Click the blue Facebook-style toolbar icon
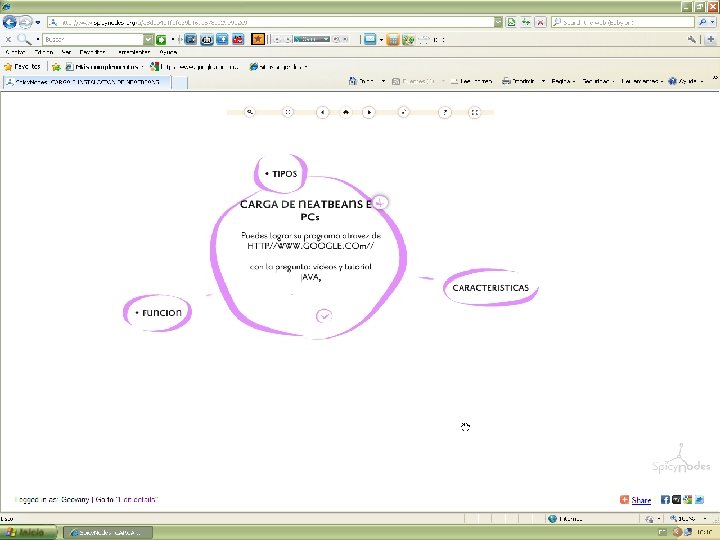Screen dimensions: 720x540 coord(222,39)
